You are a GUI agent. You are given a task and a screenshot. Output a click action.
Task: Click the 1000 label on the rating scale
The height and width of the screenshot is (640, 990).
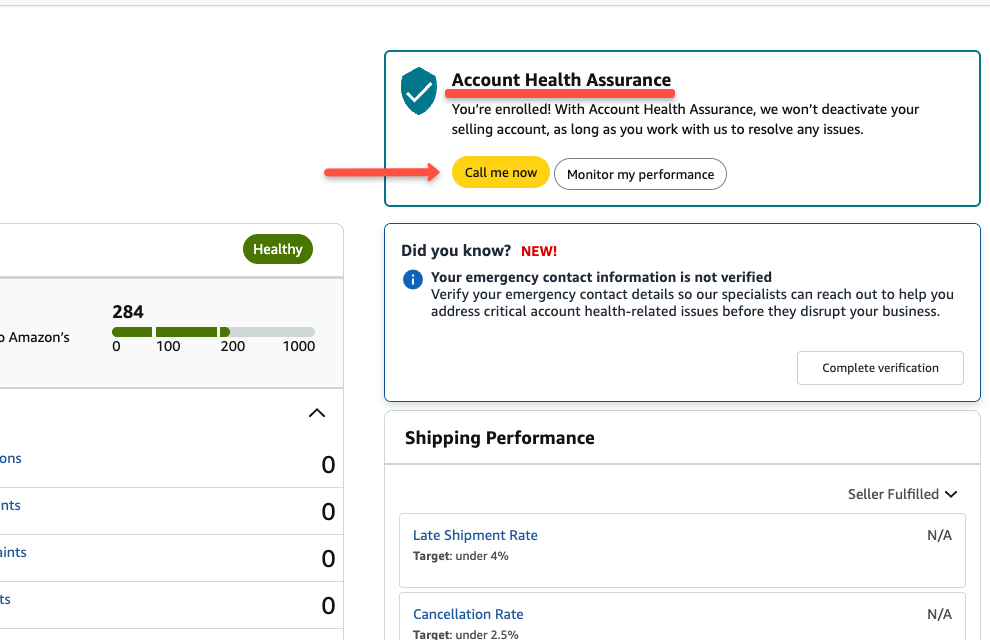coord(299,347)
